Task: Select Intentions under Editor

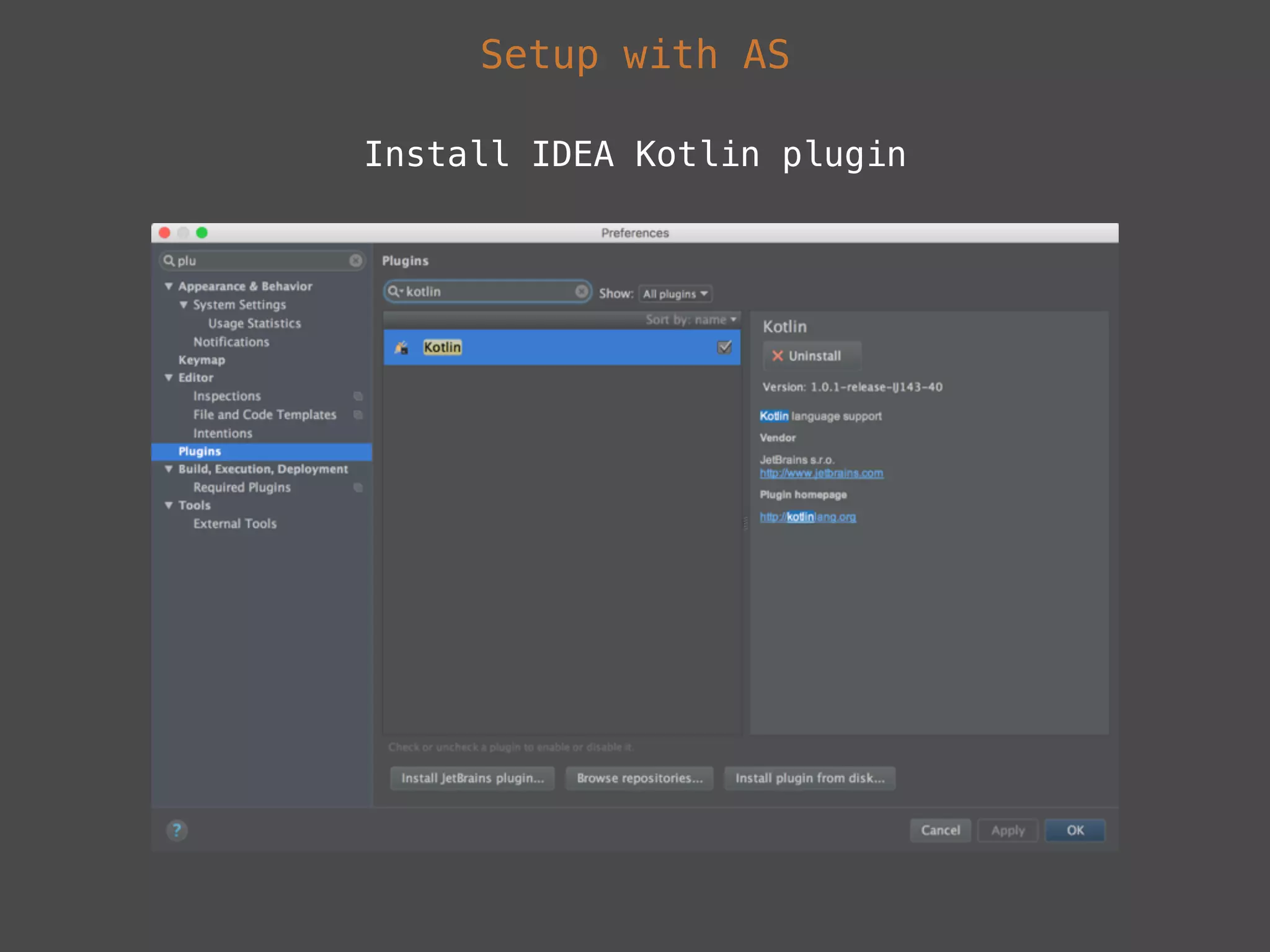Action: [x=223, y=433]
